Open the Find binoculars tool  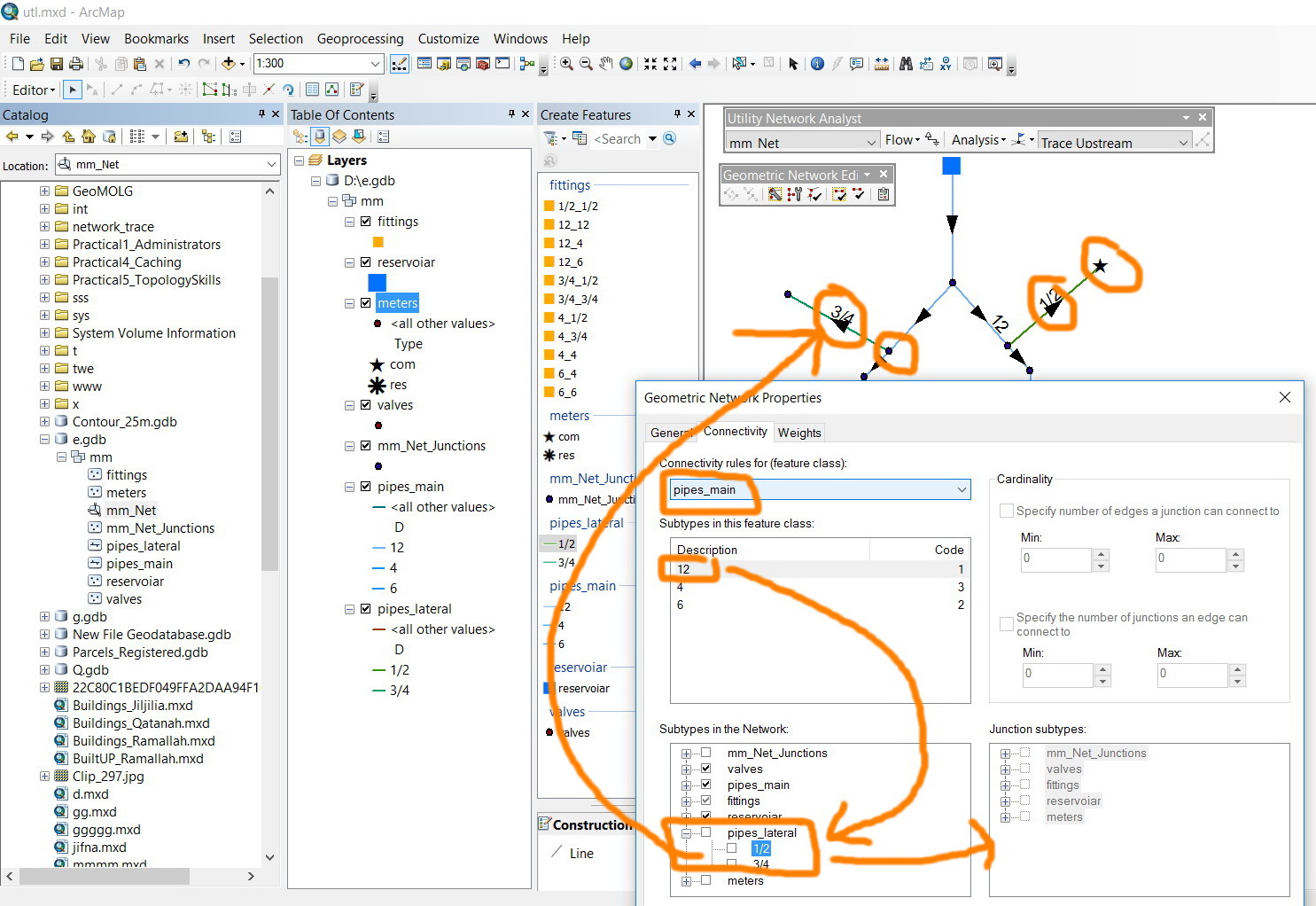906,64
